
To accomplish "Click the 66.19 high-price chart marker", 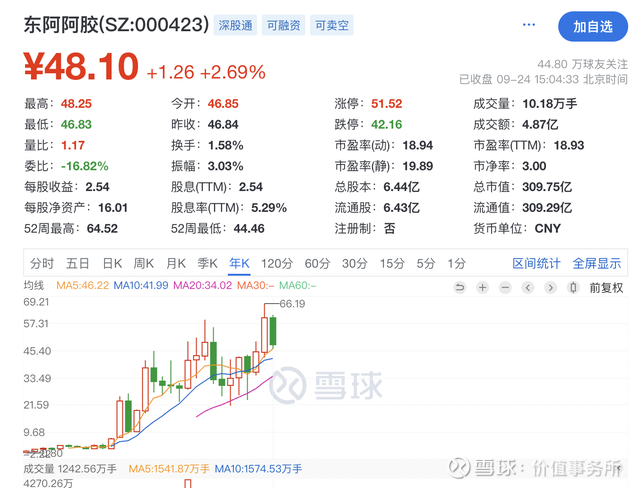I will click(x=292, y=304).
